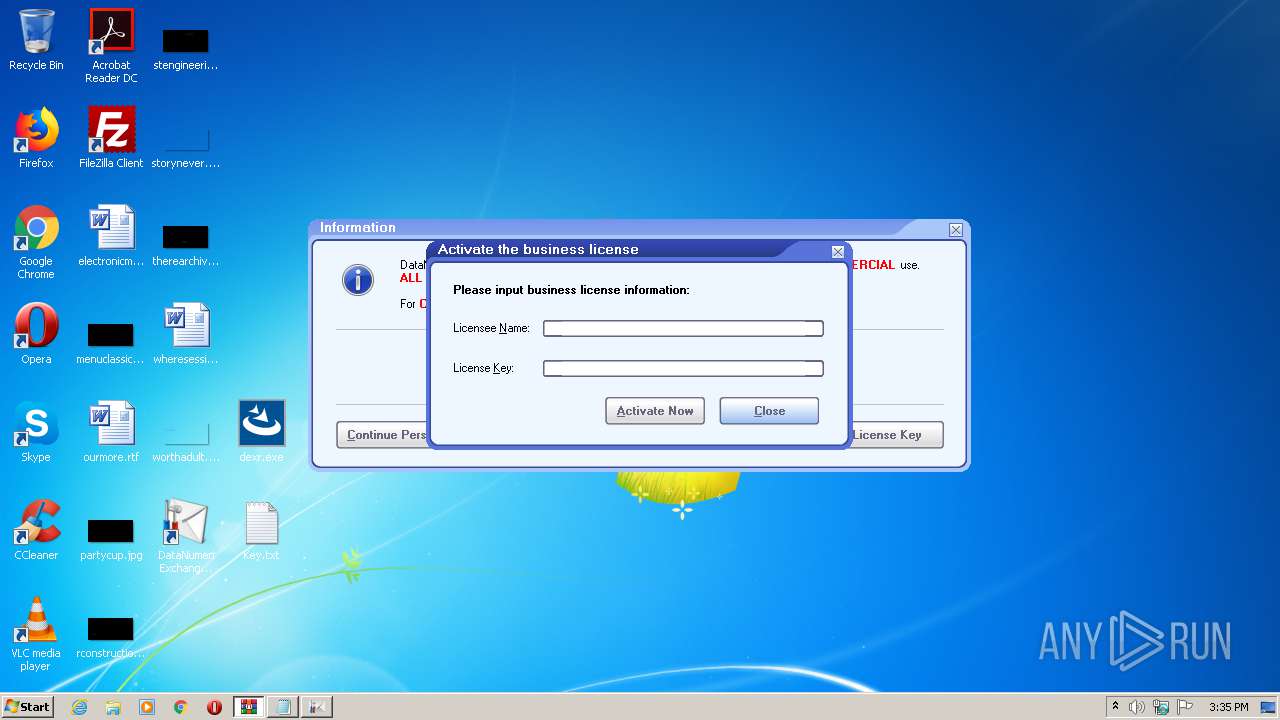This screenshot has height=720, width=1280.
Task: Click the License Key input field
Action: [683, 368]
